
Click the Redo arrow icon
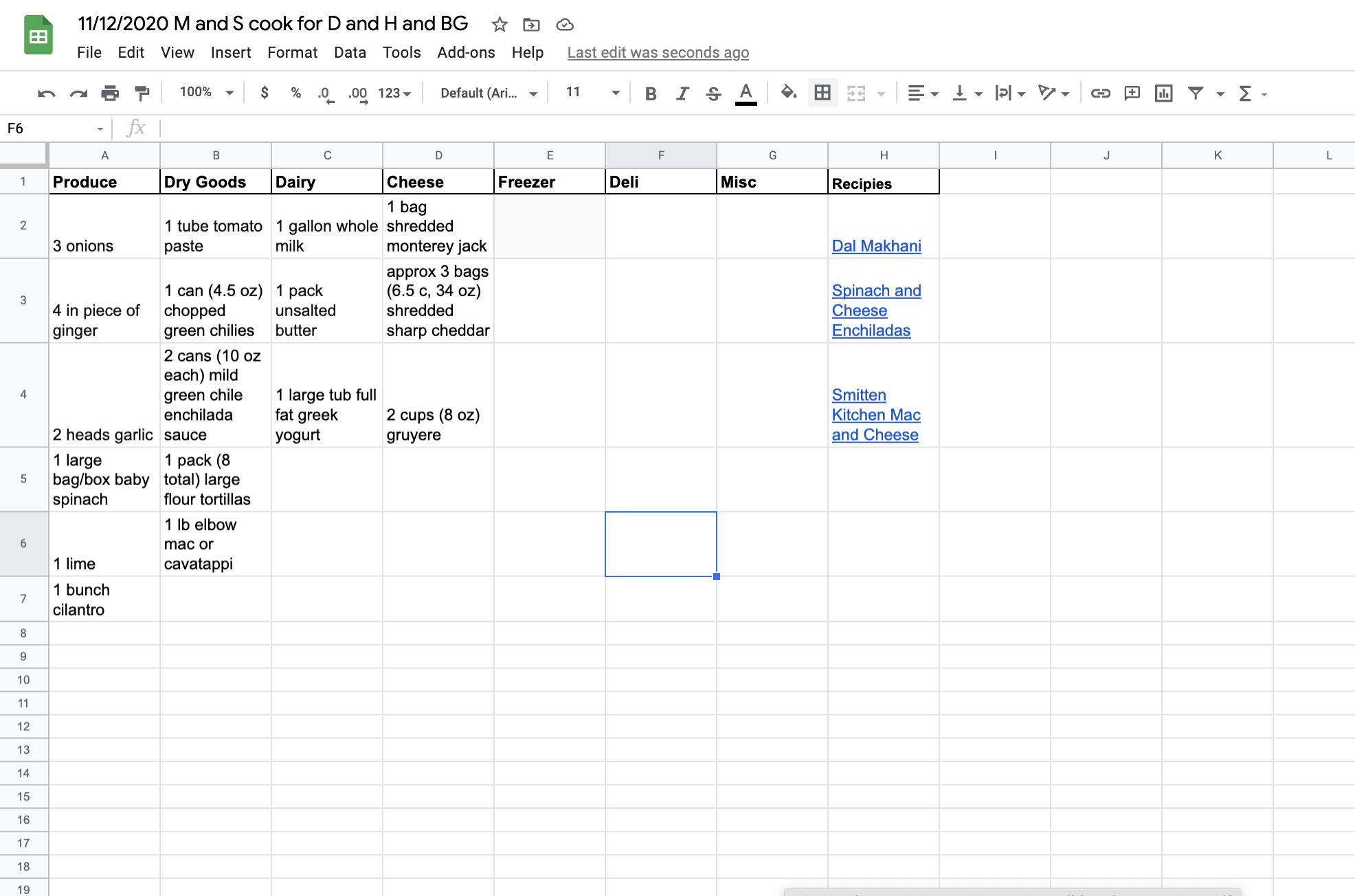pyautogui.click(x=78, y=93)
